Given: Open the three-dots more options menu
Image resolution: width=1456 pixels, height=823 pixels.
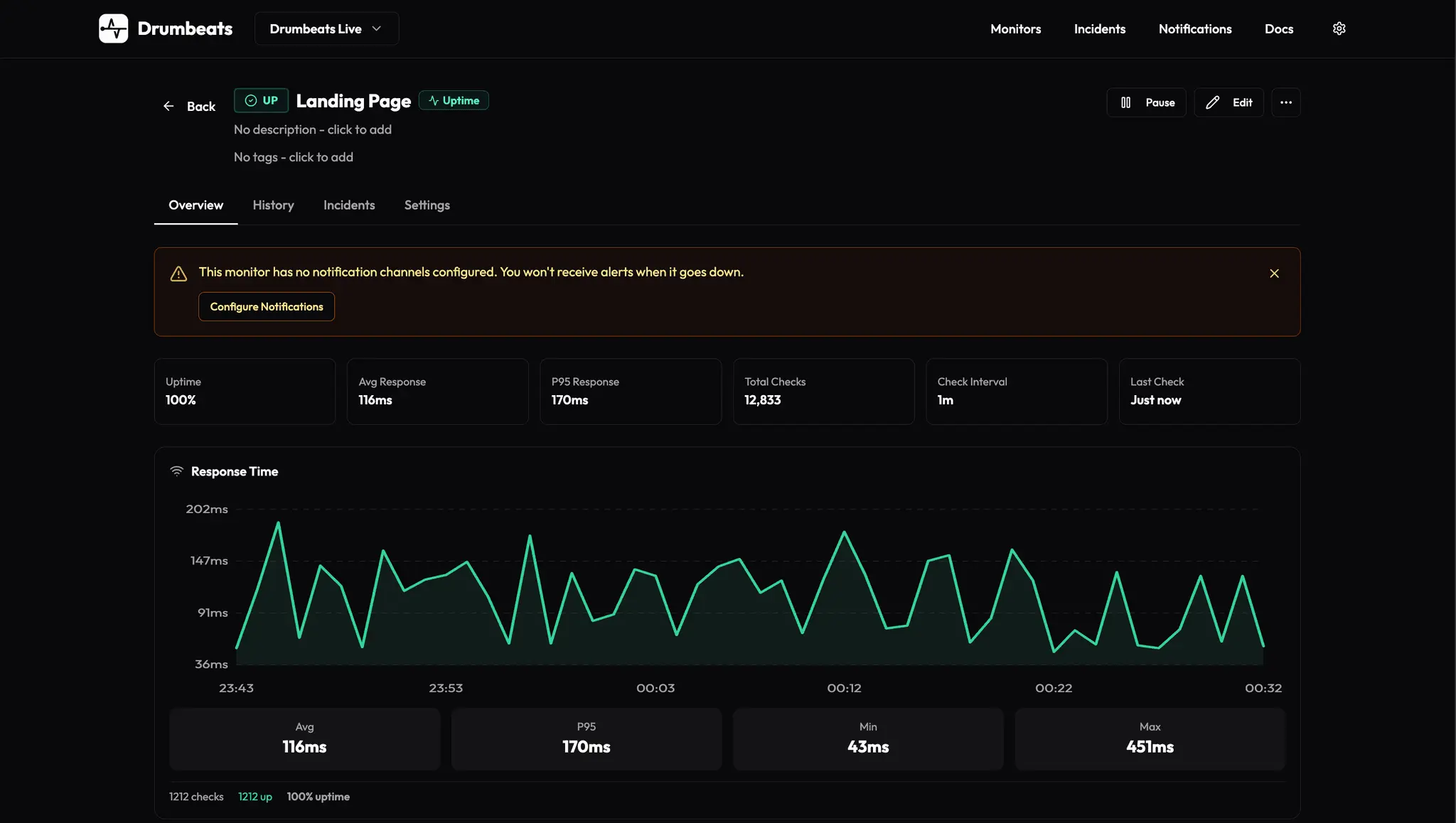Looking at the screenshot, I should [x=1285, y=102].
